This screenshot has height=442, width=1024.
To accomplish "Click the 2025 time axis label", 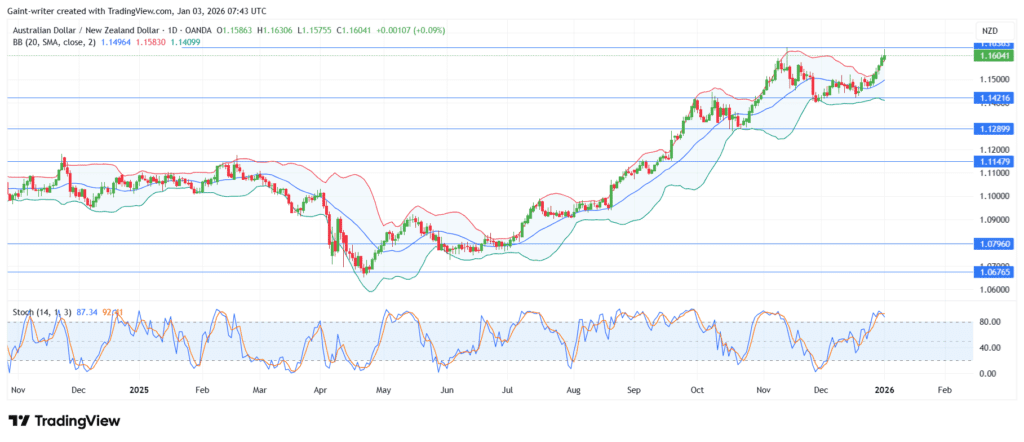I will [x=139, y=390].
